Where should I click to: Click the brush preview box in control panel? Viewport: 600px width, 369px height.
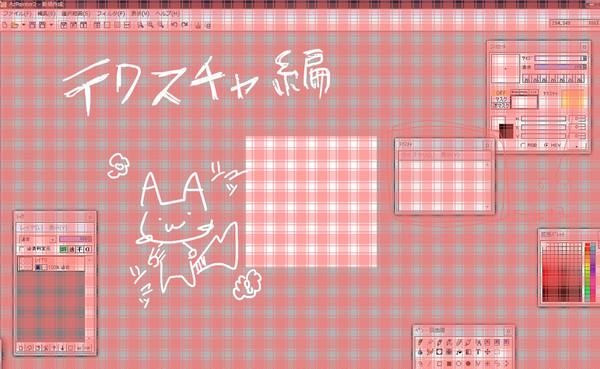(x=505, y=68)
